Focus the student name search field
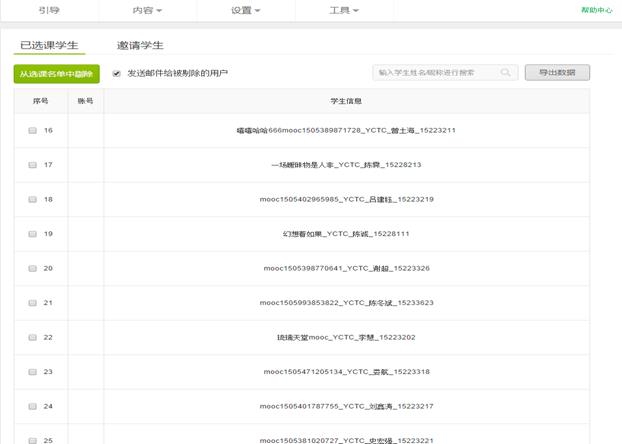The width and height of the screenshot is (622, 444). click(x=436, y=73)
